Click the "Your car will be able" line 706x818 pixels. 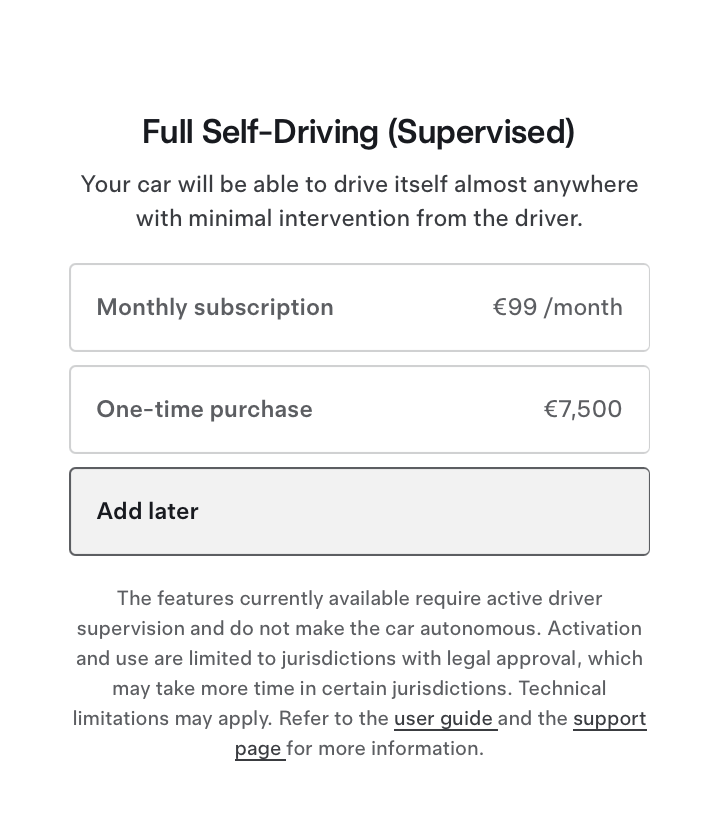pos(359,185)
